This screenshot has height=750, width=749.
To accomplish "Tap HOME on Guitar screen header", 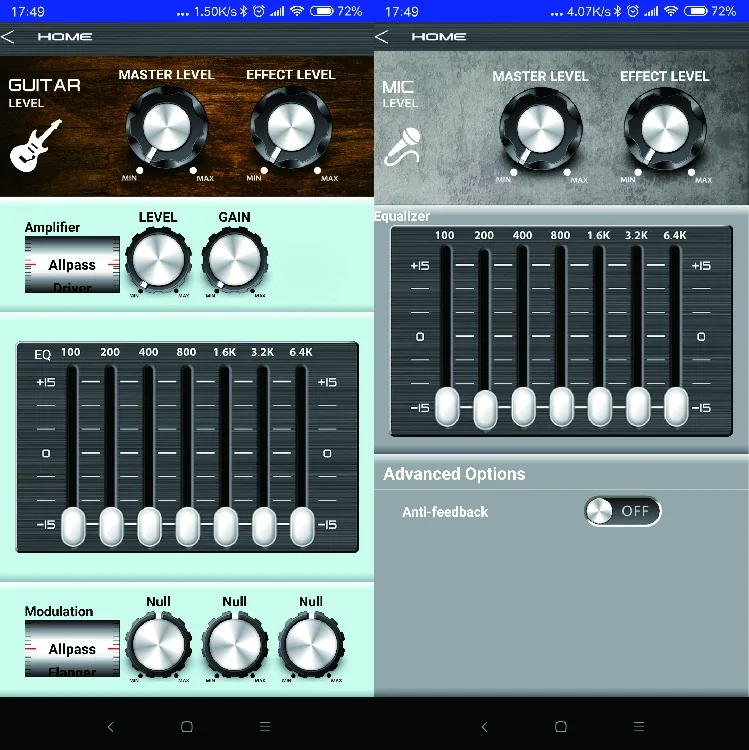I will coord(65,37).
